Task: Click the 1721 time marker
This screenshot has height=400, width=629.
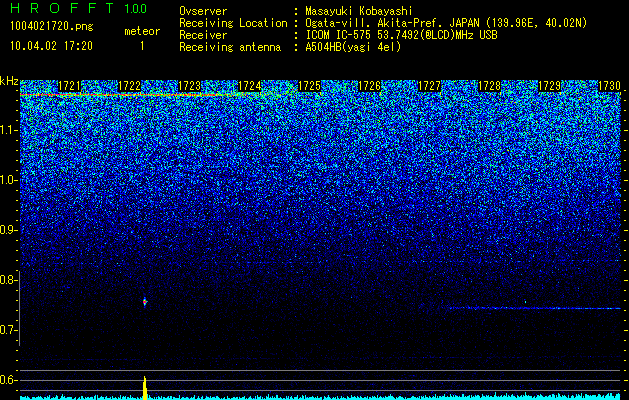Action: click(69, 86)
